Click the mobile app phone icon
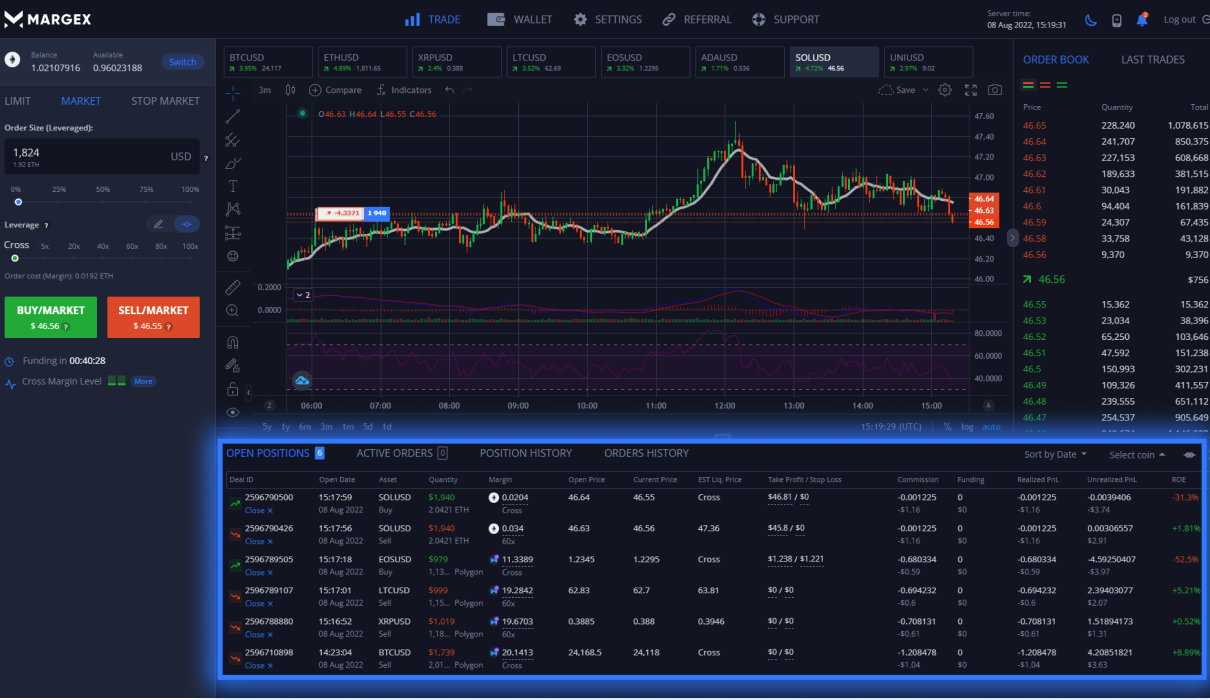 coord(1117,20)
